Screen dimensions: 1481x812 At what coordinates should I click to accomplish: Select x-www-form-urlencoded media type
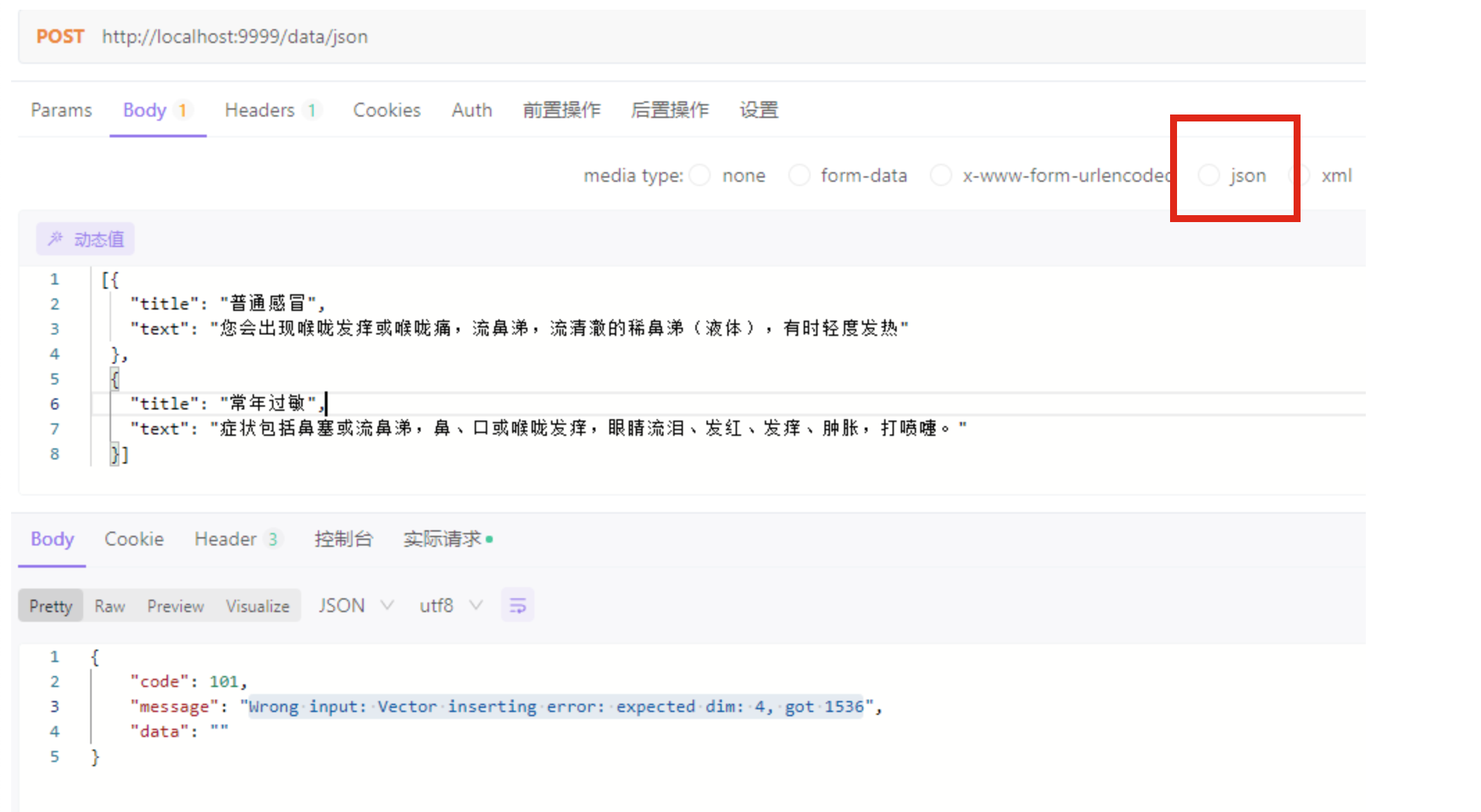pos(941,176)
